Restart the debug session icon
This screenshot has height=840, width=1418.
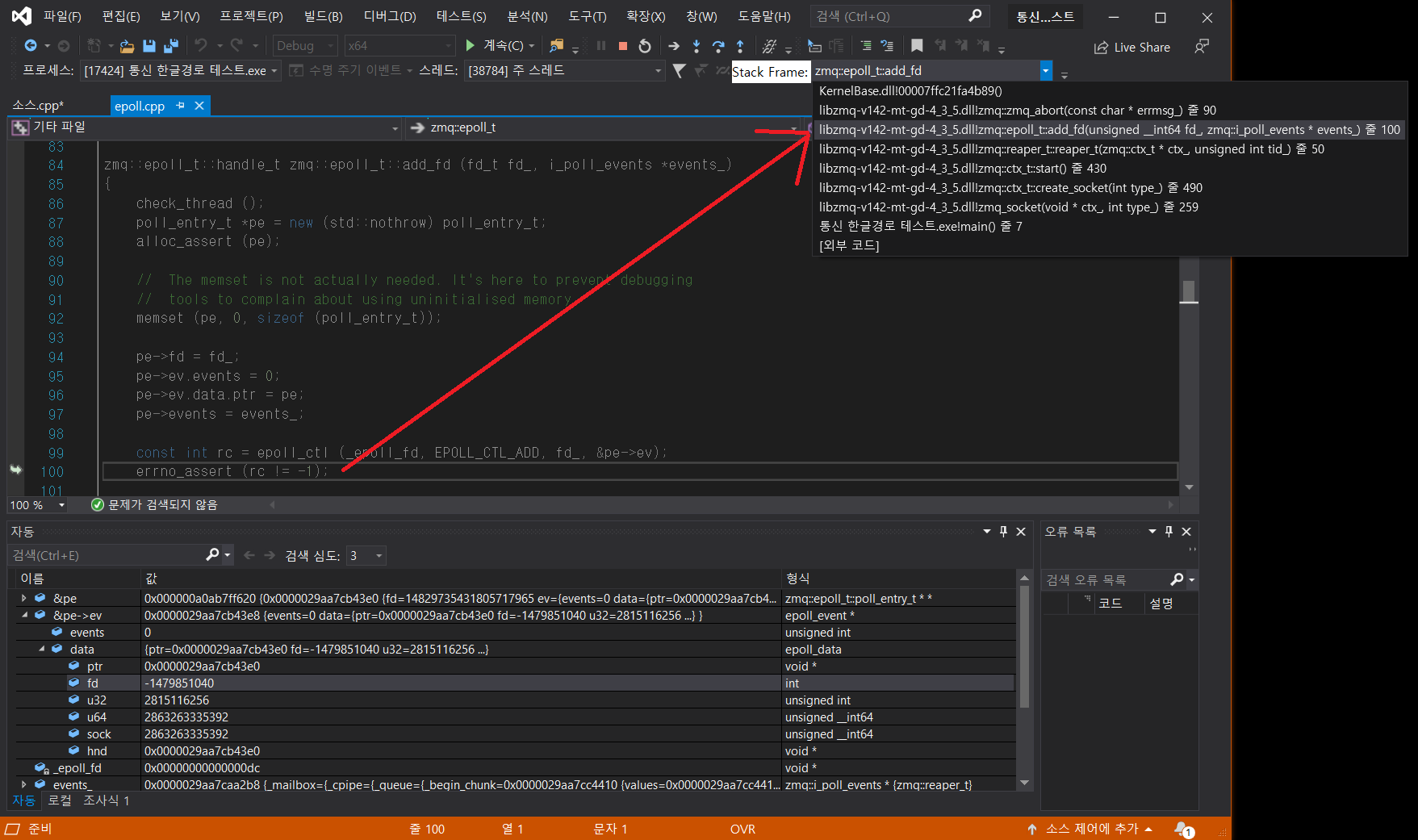point(646,46)
